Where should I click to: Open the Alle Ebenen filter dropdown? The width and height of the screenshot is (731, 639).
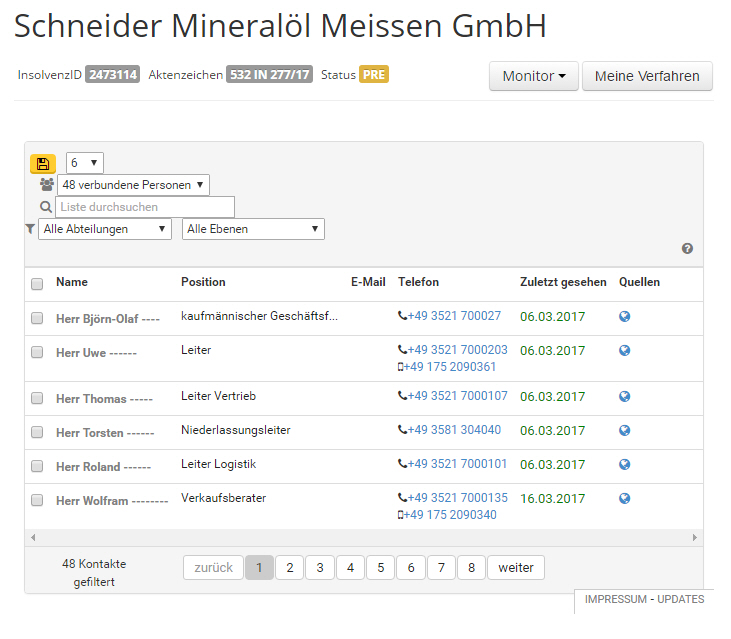[253, 229]
